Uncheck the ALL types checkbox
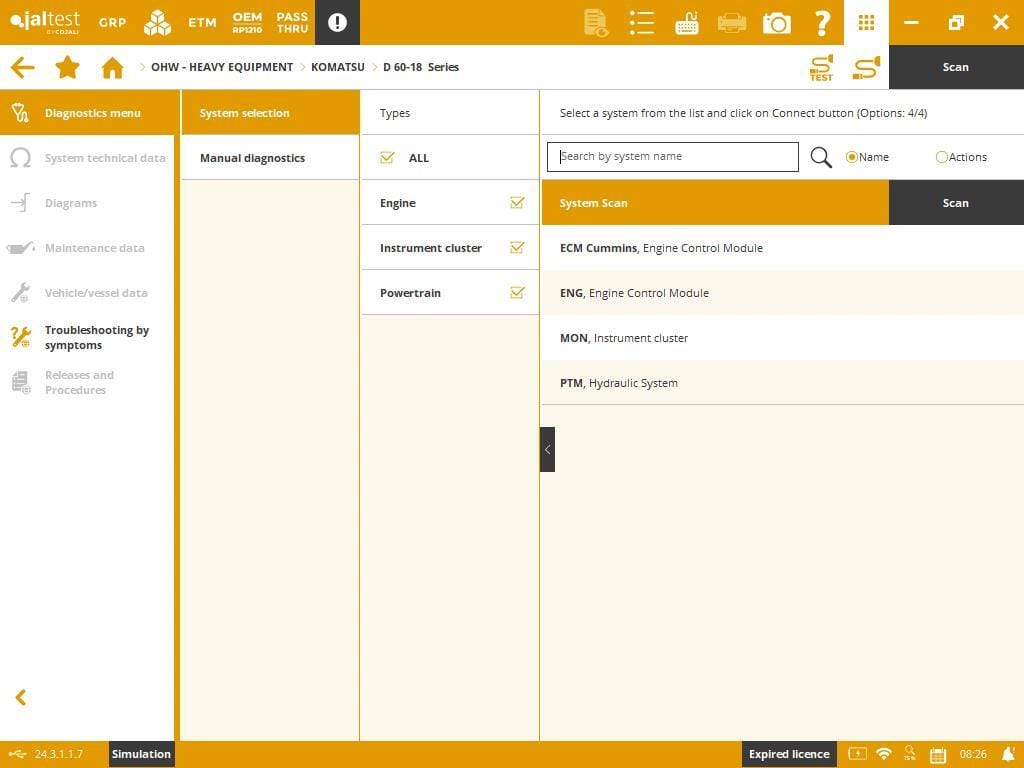 pyautogui.click(x=388, y=158)
